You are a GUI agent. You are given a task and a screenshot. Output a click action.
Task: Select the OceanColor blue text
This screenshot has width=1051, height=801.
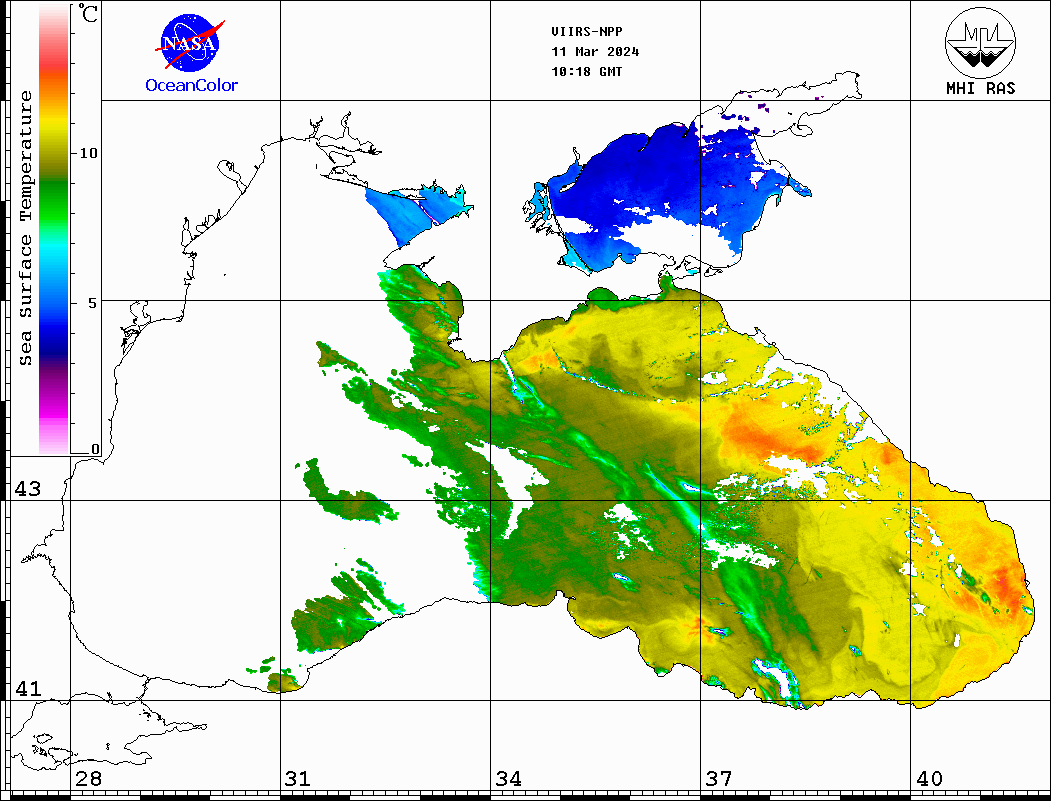[192, 85]
